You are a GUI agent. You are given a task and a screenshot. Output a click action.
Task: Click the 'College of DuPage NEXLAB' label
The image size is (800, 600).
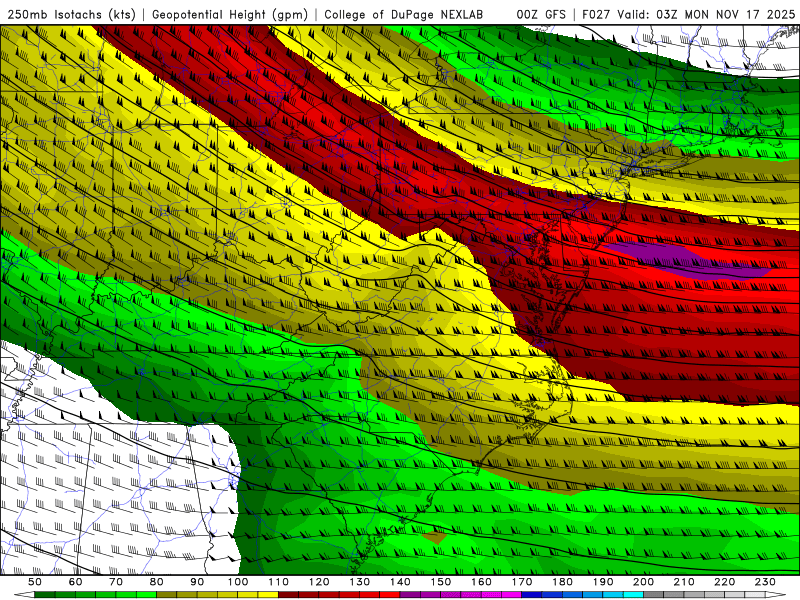click(403, 14)
